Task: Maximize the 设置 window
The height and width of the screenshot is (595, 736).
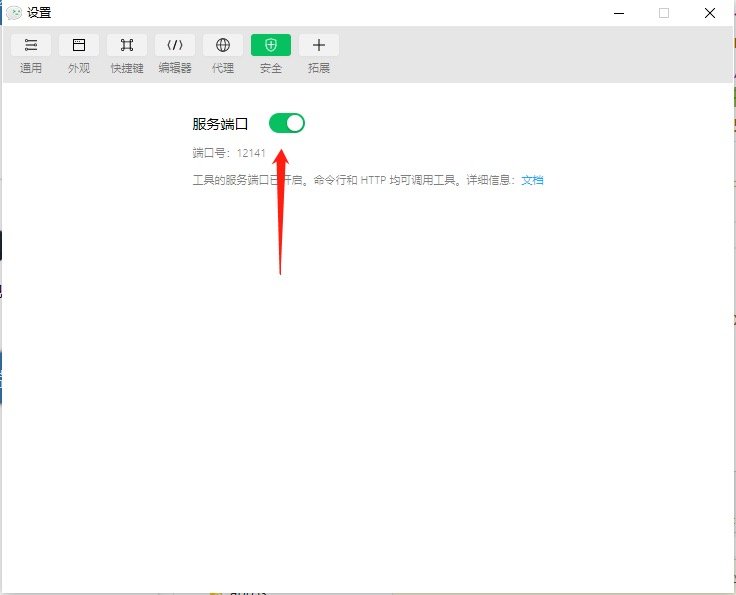Action: click(664, 13)
